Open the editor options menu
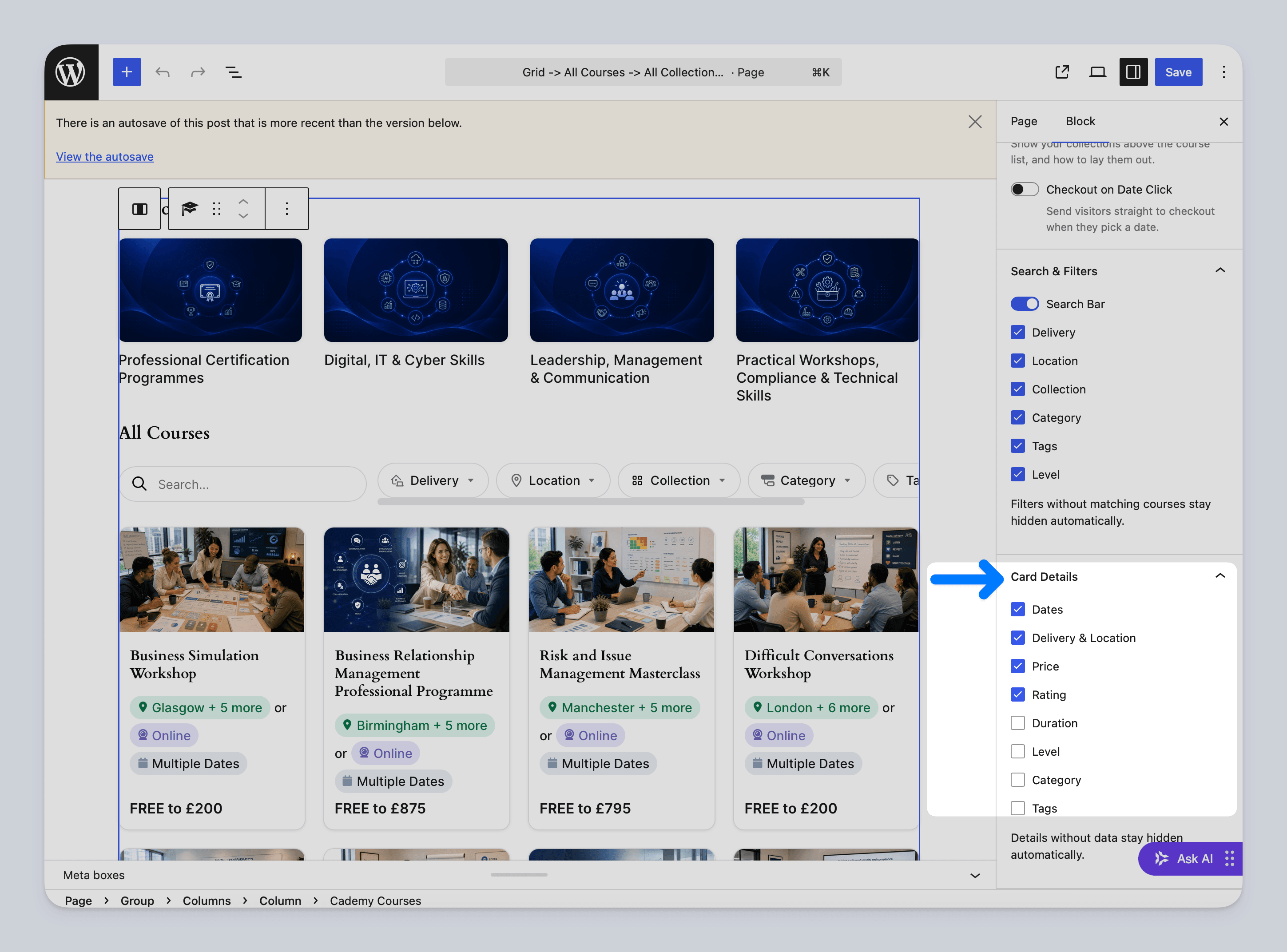The width and height of the screenshot is (1287, 952). pos(1223,72)
